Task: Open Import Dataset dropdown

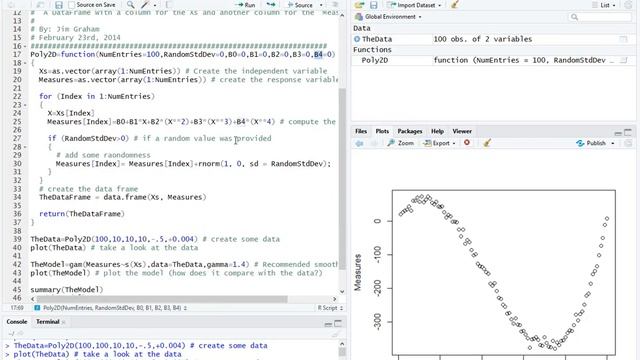Action: 415,5
